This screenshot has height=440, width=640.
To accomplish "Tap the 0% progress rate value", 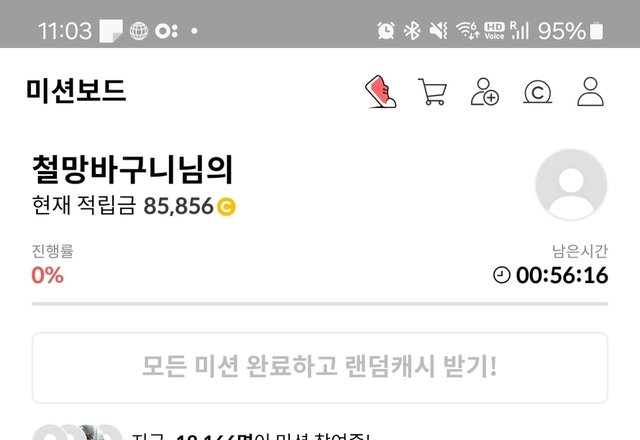I will (47, 275).
